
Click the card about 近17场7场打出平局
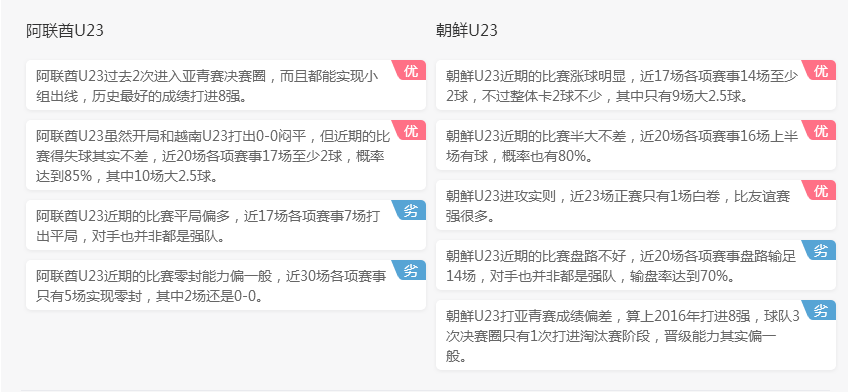(226, 225)
